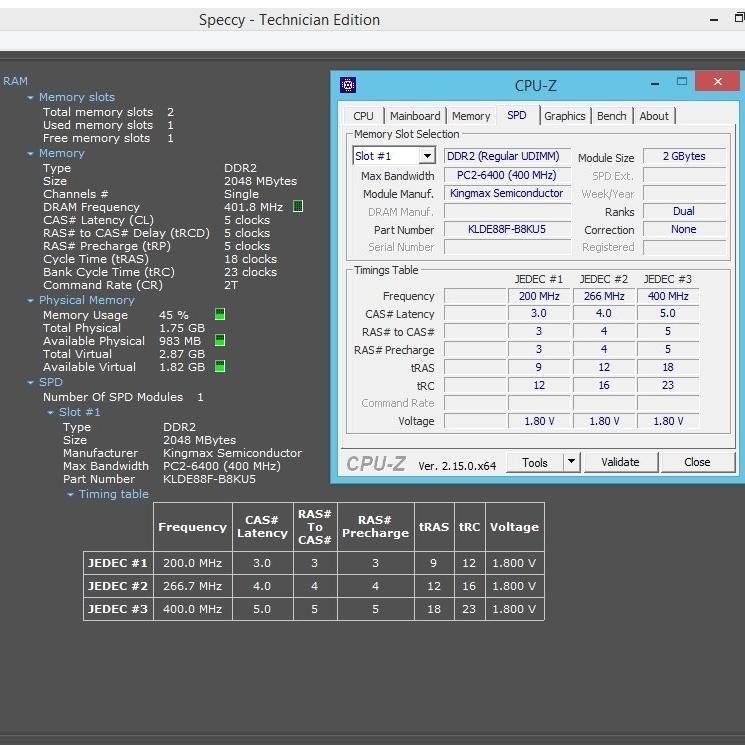Screen dimensions: 745x745
Task: Click the KLDE88F-B8KU5 part number field in CPU-Z
Action: click(x=507, y=229)
